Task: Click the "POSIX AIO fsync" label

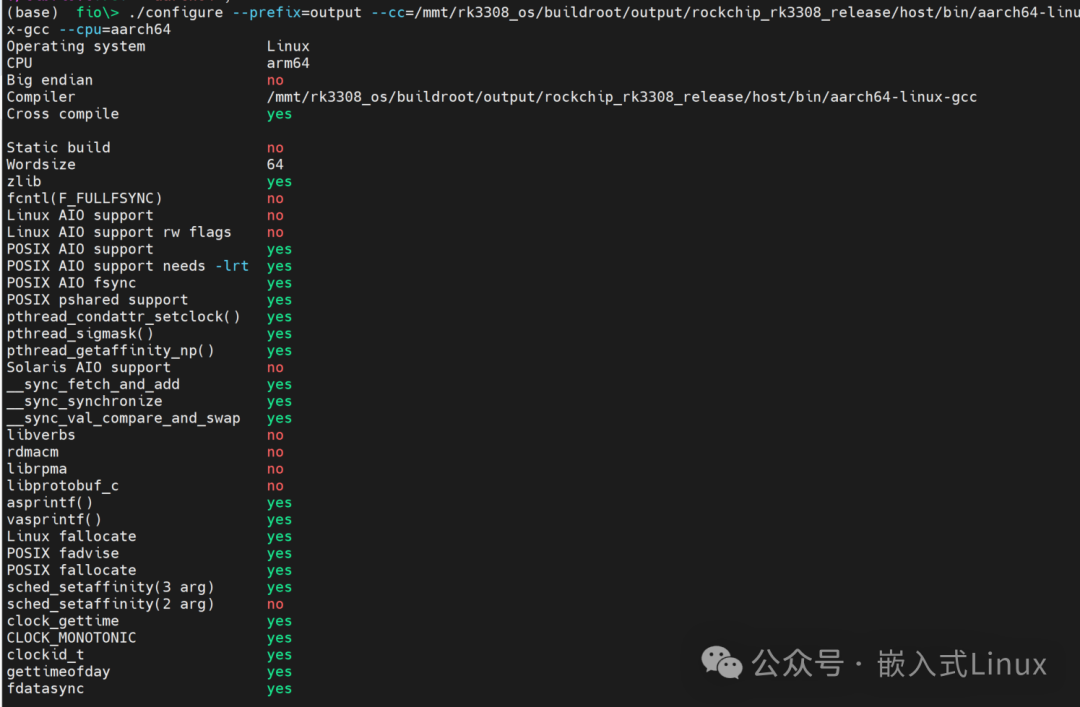Action: click(71, 283)
